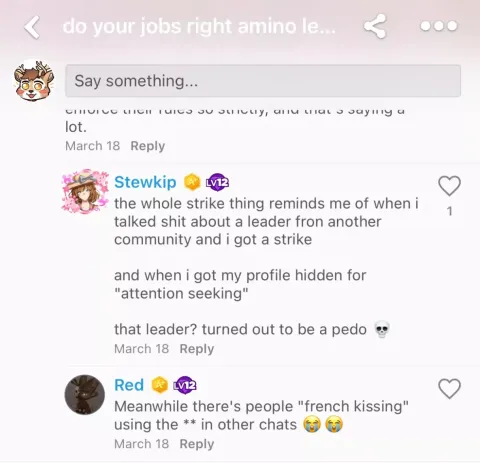This screenshot has height=463, width=480.
Task: Open Stewkip's profile avatar
Action: tap(85, 191)
